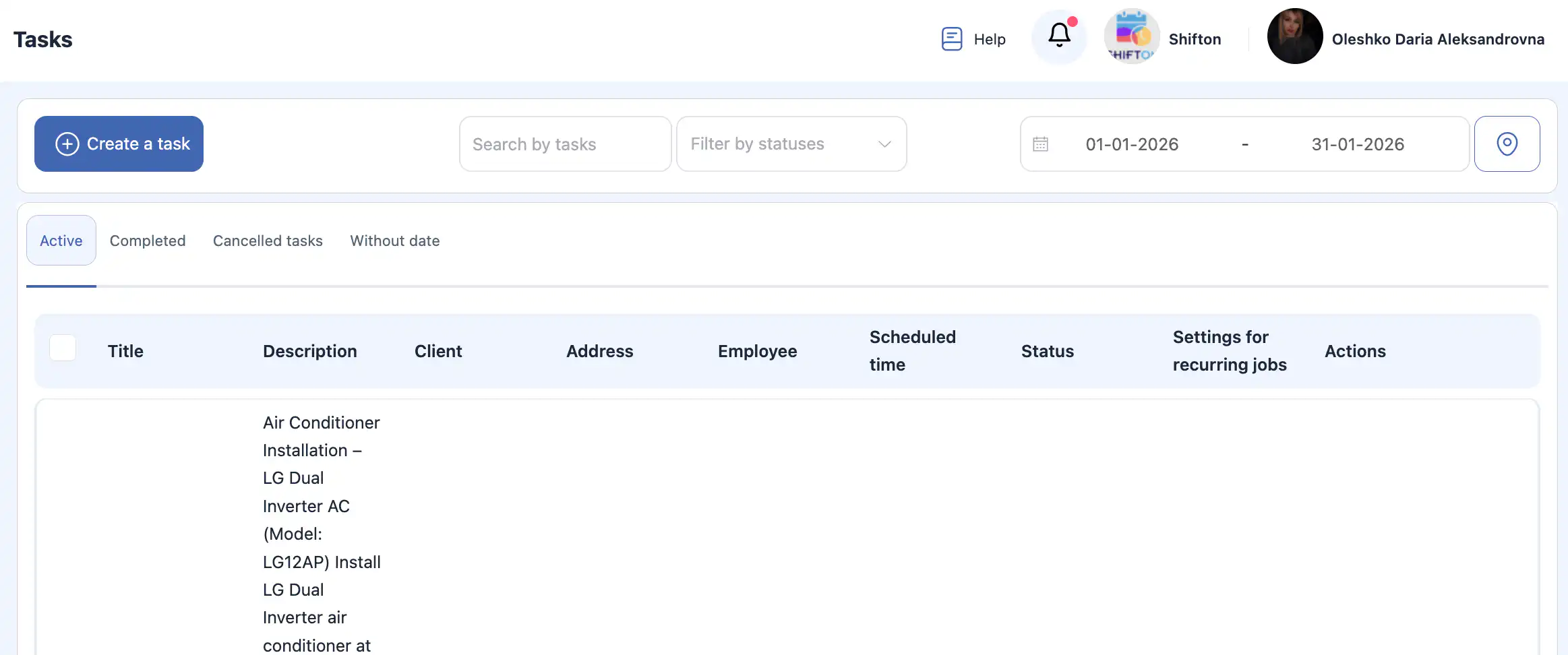Edit the start date 01-01-2026
This screenshot has height=655, width=1568.
point(1132,144)
